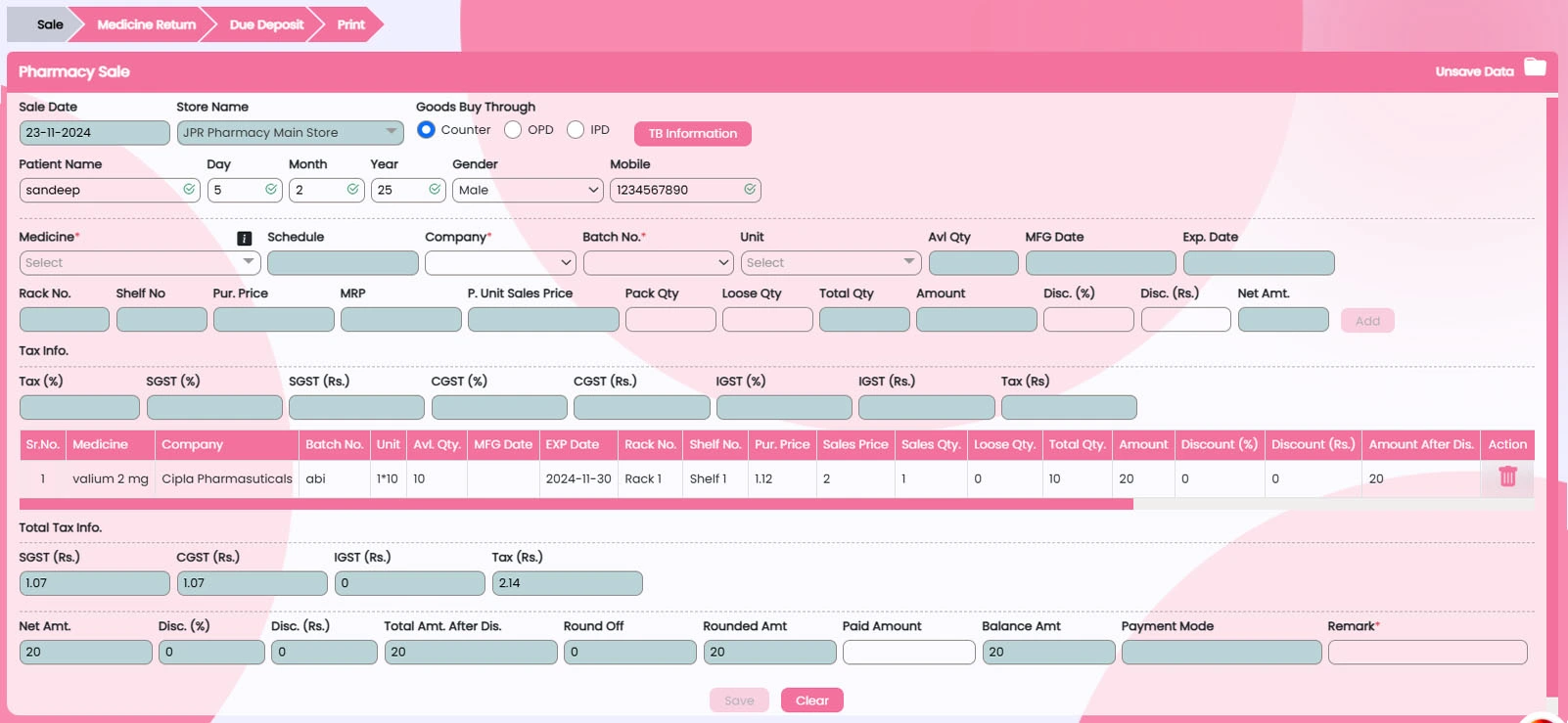Select the OPD radio option
Image resolution: width=1568 pixels, height=723 pixels.
(x=513, y=130)
